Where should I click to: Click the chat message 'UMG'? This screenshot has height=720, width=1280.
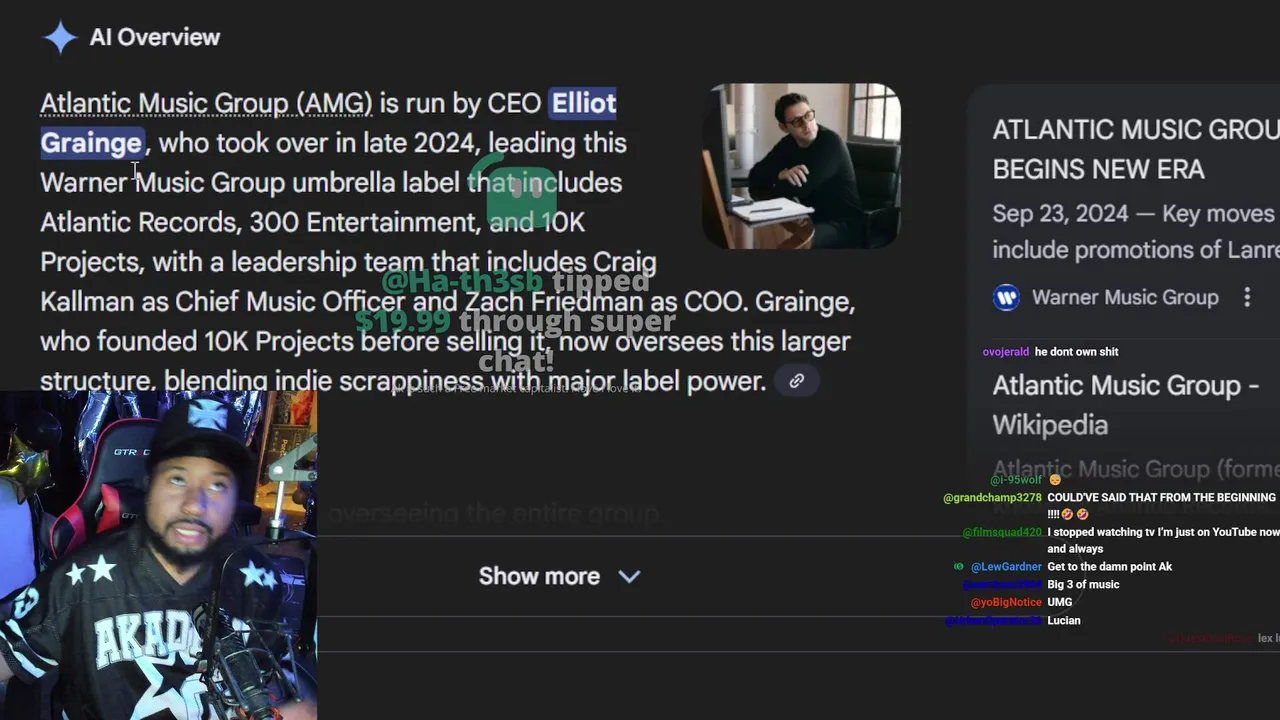click(x=1059, y=602)
